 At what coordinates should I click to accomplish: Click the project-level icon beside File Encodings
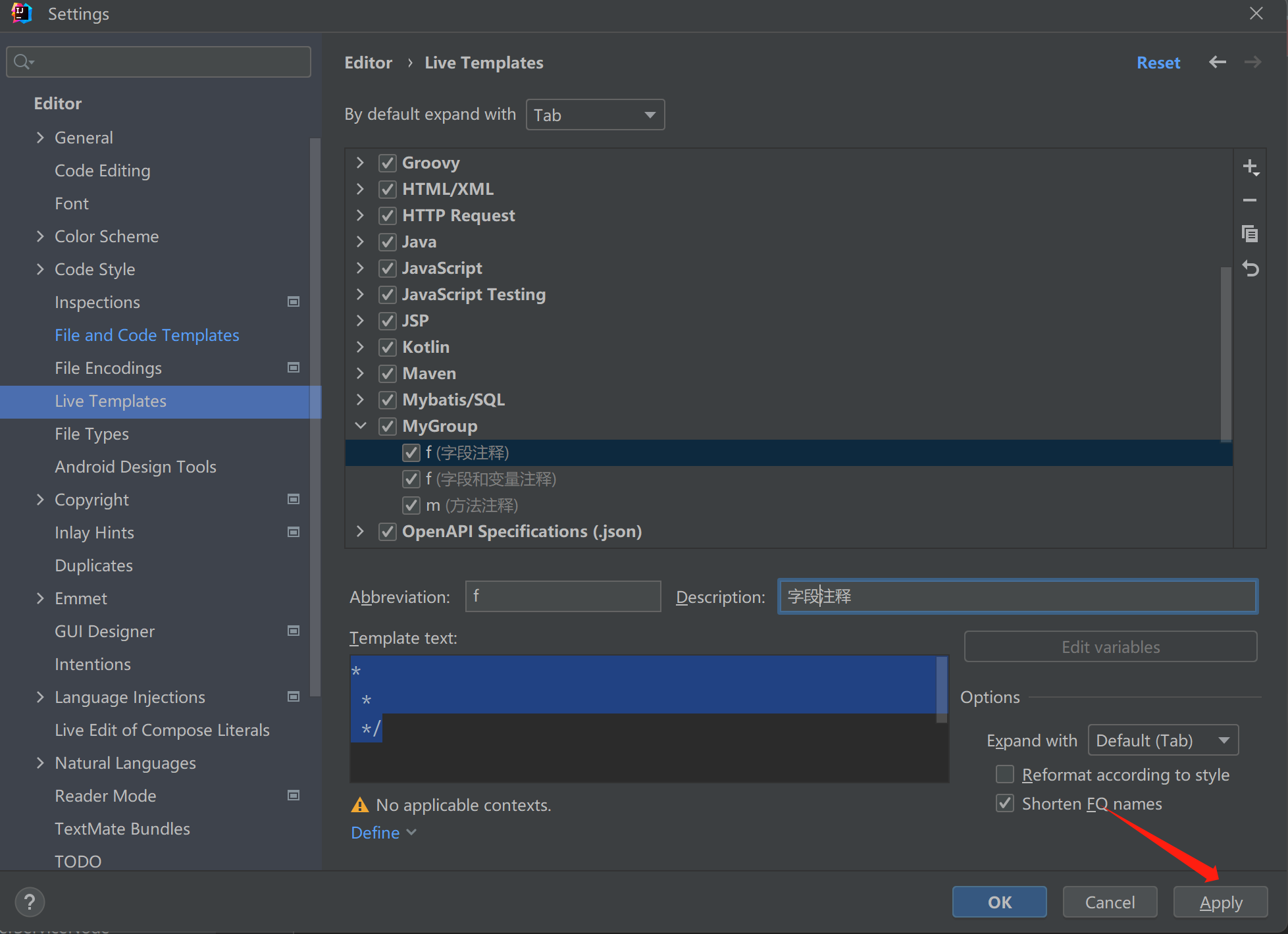pos(294,367)
